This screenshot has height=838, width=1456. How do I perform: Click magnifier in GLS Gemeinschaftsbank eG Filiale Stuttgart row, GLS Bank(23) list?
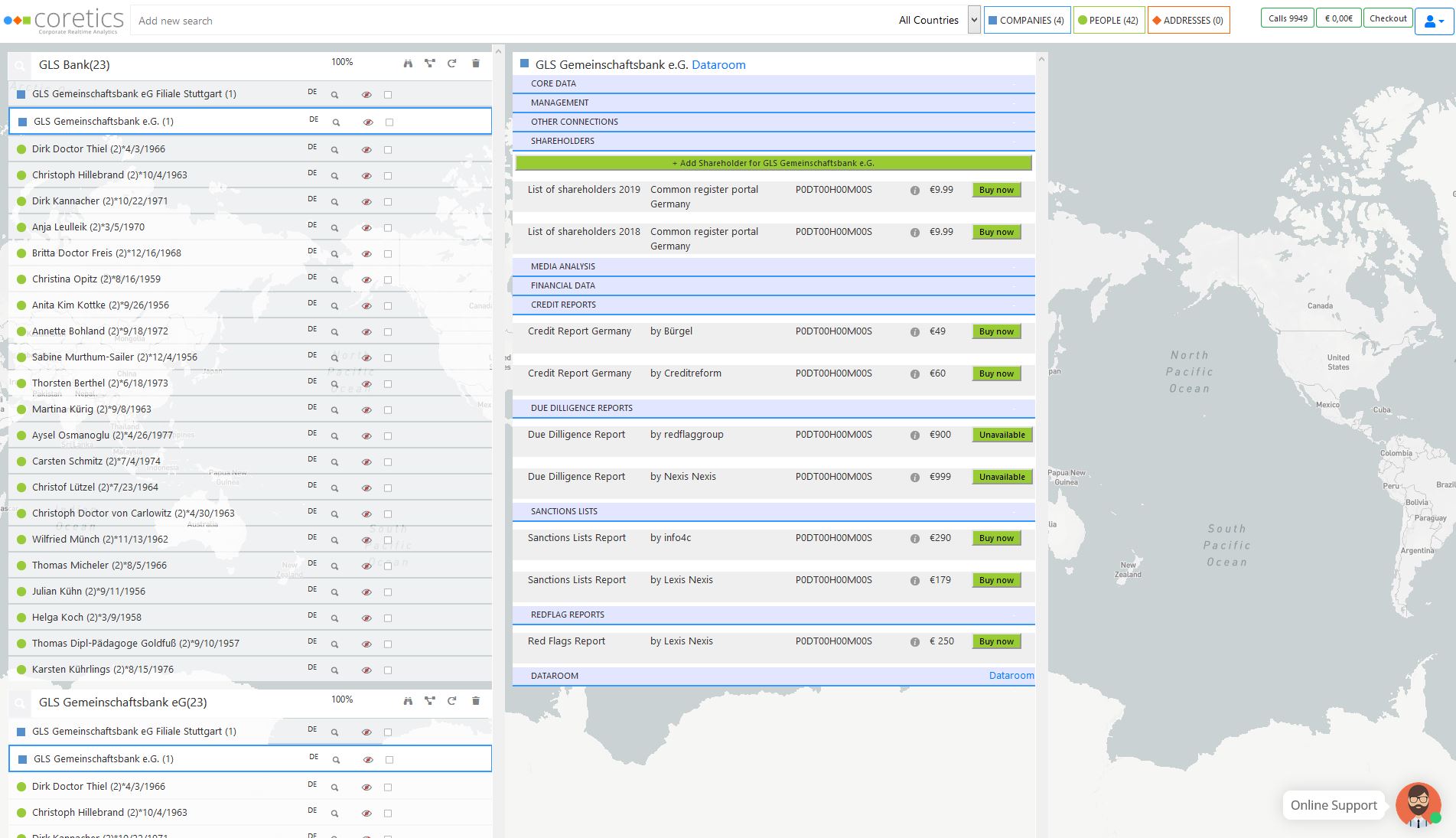coord(334,95)
